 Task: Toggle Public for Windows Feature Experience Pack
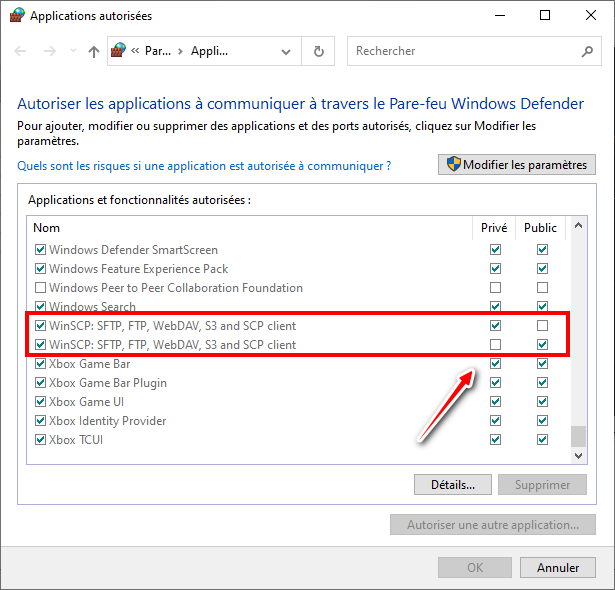pyautogui.click(x=542, y=269)
